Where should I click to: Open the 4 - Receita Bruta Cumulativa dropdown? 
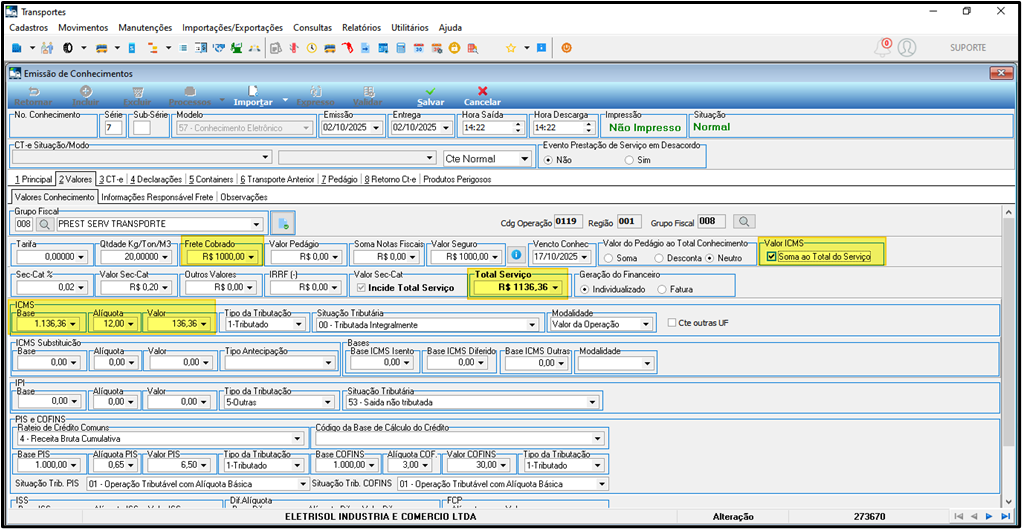[x=299, y=438]
